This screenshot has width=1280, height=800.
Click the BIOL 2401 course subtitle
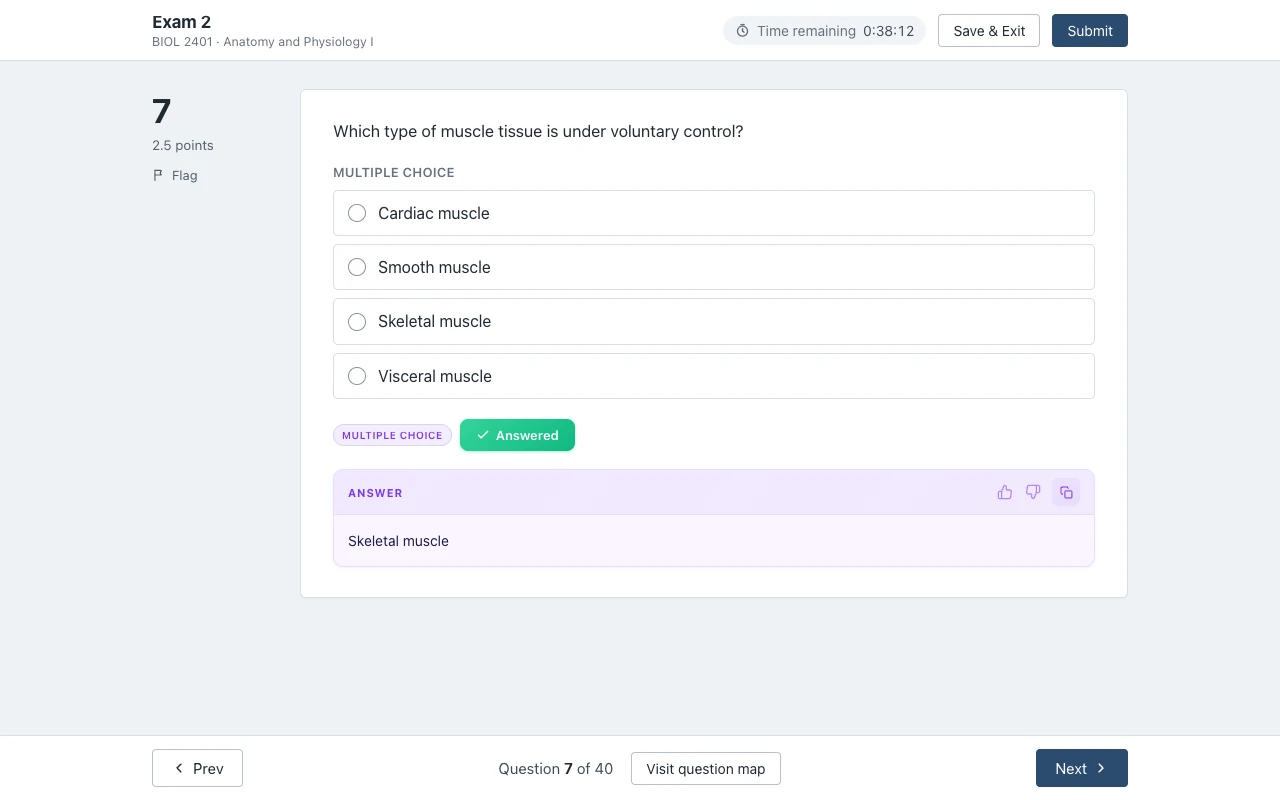(263, 42)
